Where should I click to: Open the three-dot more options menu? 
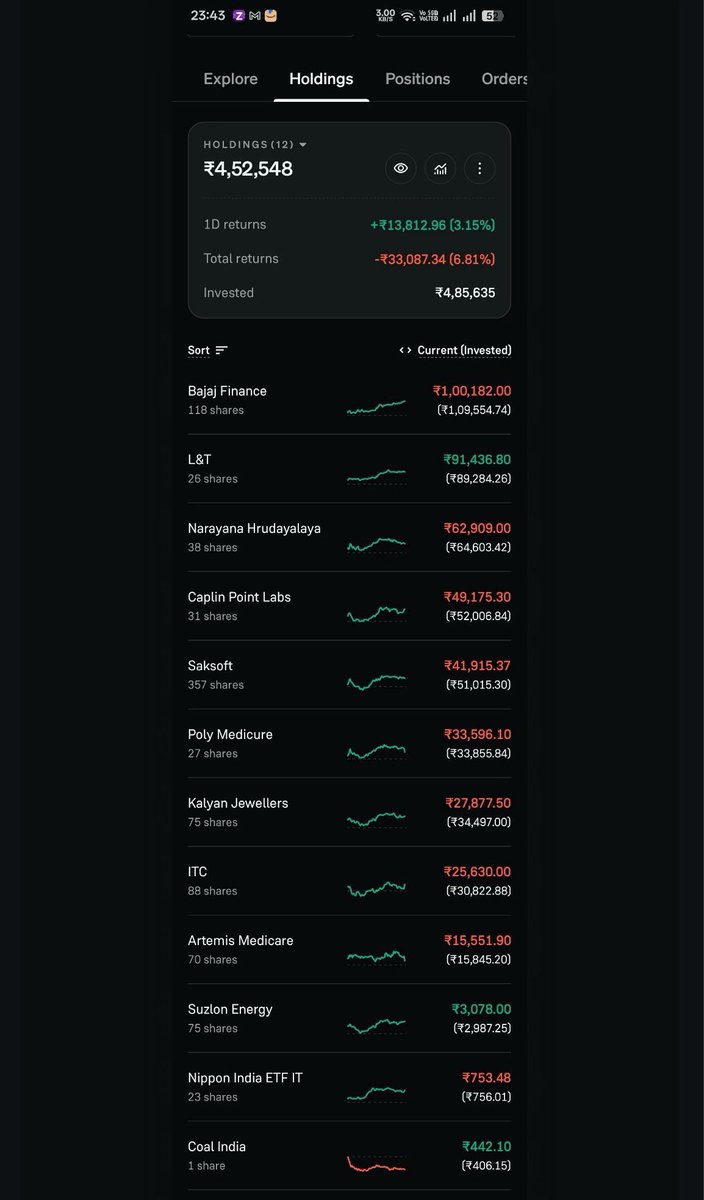(480, 168)
